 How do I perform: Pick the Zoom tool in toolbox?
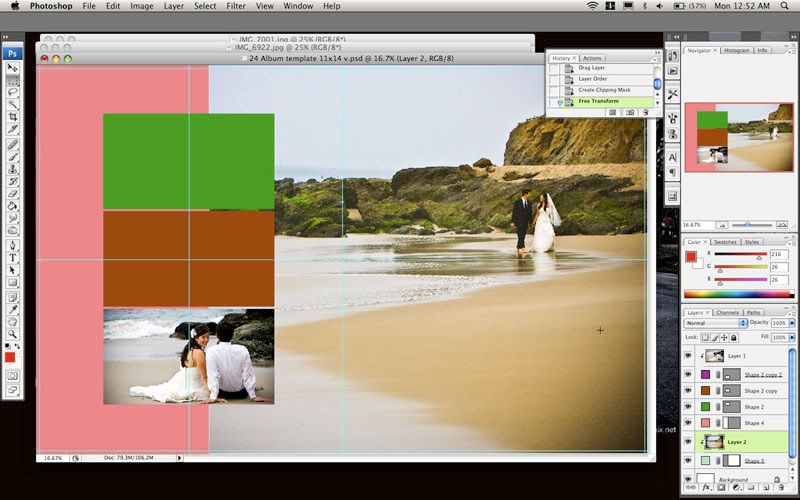pos(13,333)
